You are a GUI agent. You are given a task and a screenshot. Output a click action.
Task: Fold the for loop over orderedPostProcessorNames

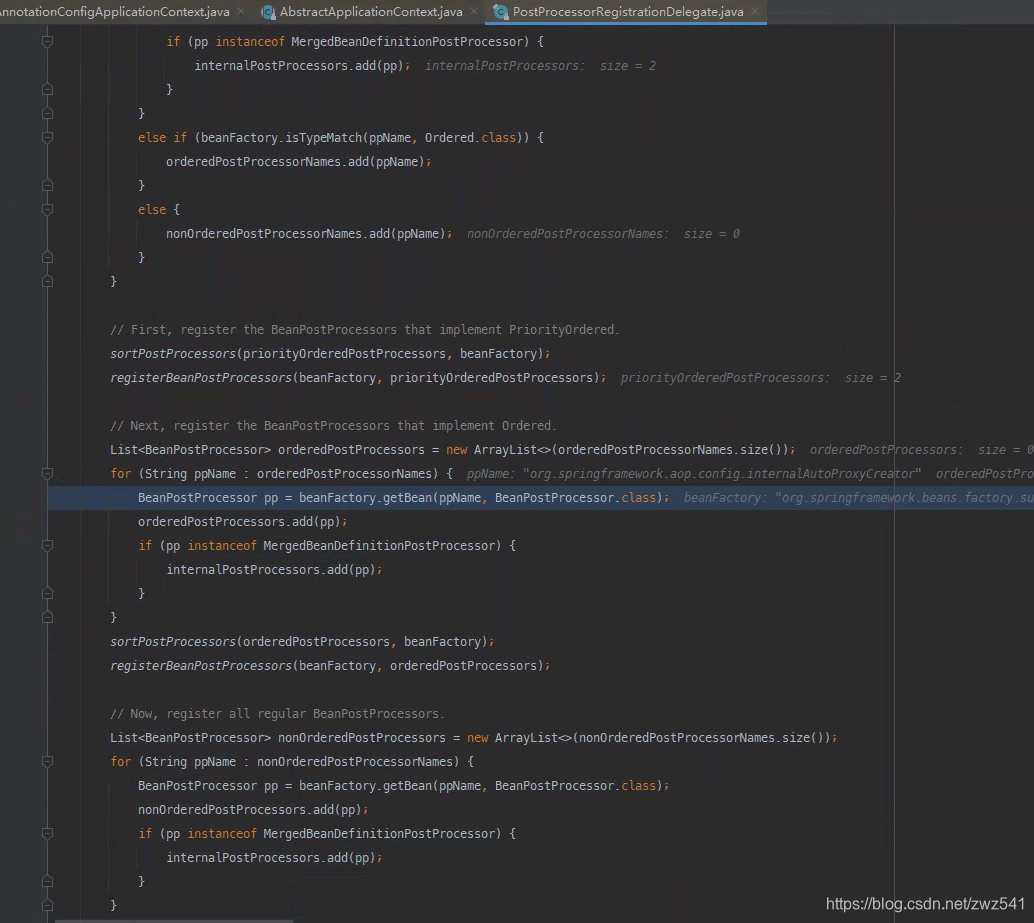47,473
